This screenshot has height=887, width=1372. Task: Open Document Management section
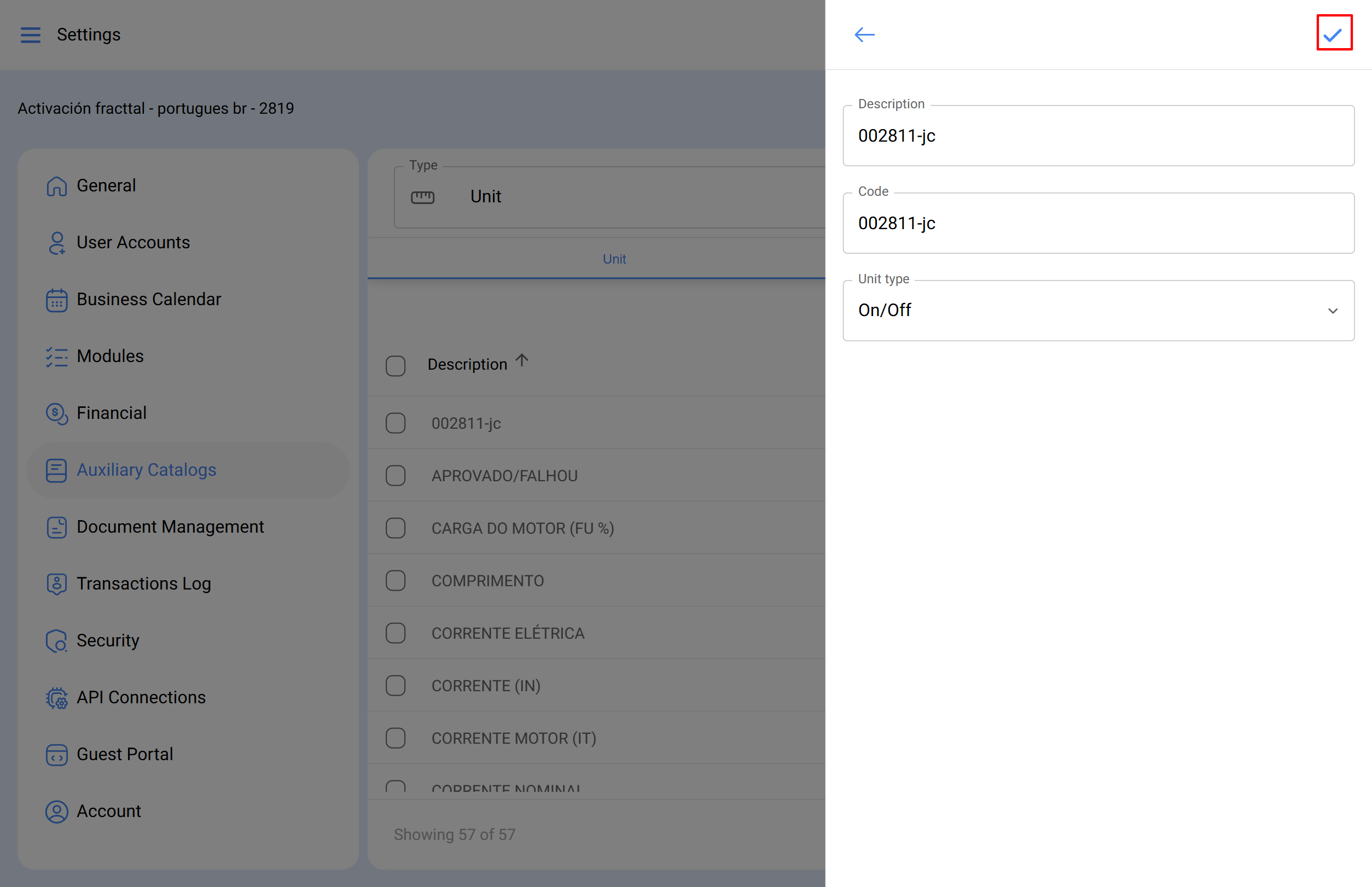pos(170,527)
